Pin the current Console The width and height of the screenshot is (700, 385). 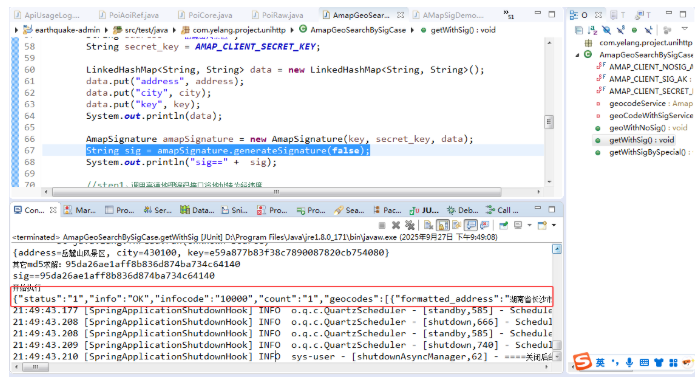click(x=504, y=225)
